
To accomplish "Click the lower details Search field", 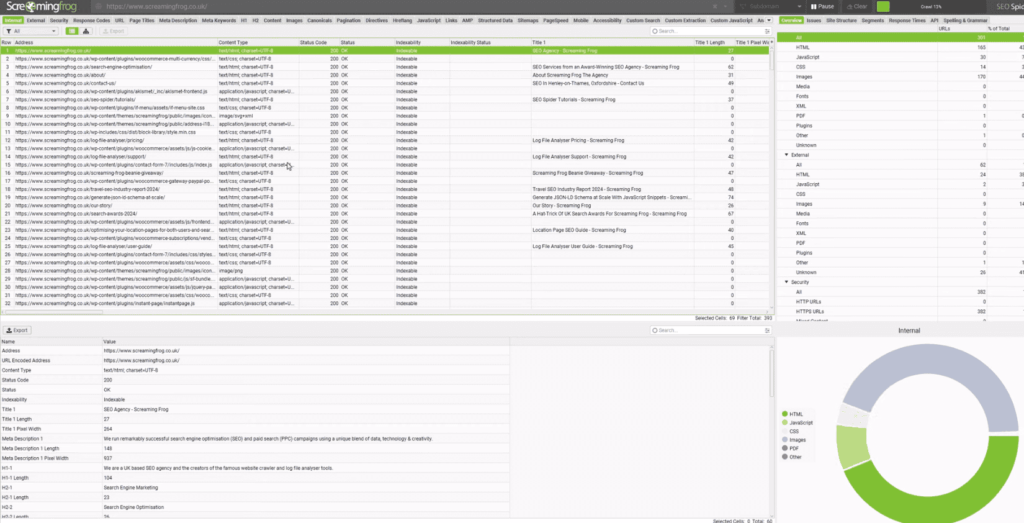I will coord(709,330).
